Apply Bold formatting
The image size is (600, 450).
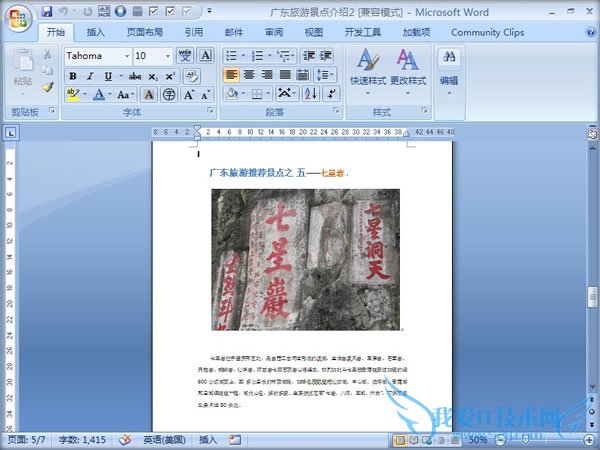[x=73, y=76]
